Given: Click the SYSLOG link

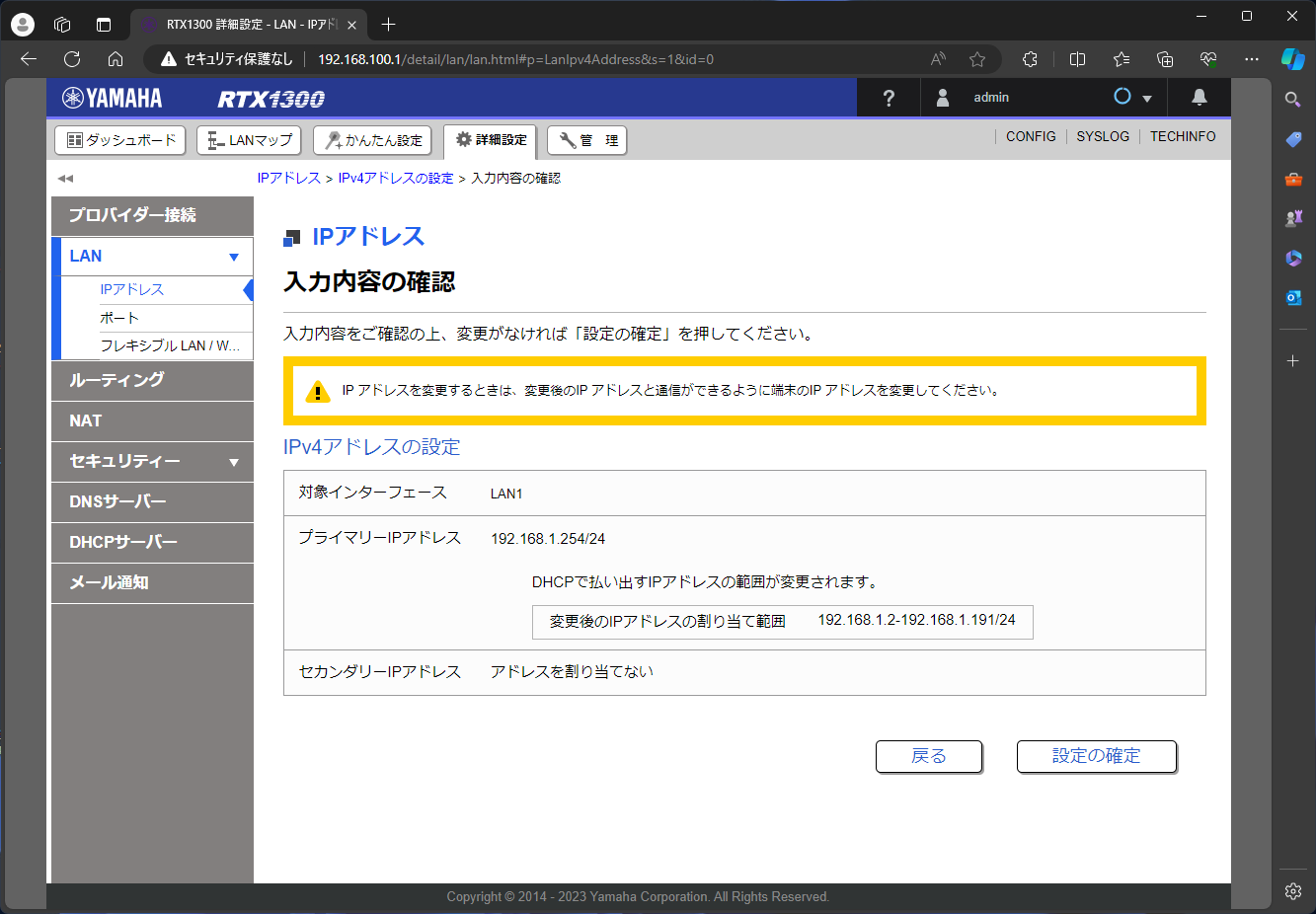Looking at the screenshot, I should click(1103, 136).
